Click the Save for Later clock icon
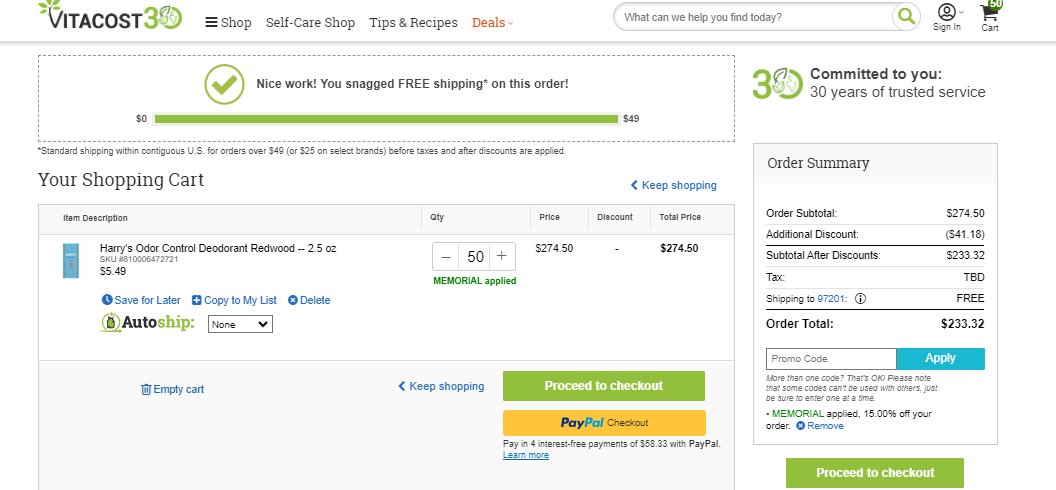 point(107,300)
